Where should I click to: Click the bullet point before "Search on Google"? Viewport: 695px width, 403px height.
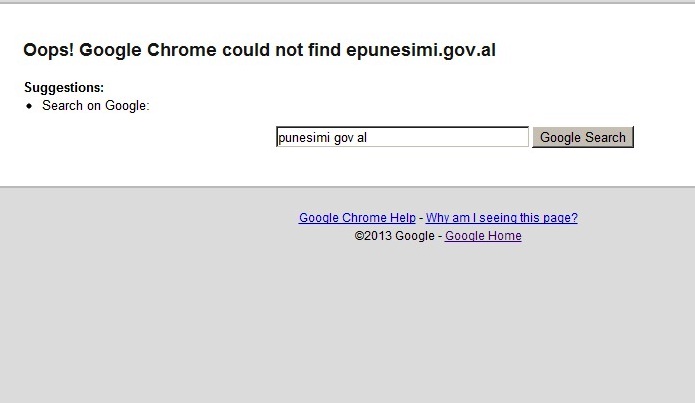(29, 106)
